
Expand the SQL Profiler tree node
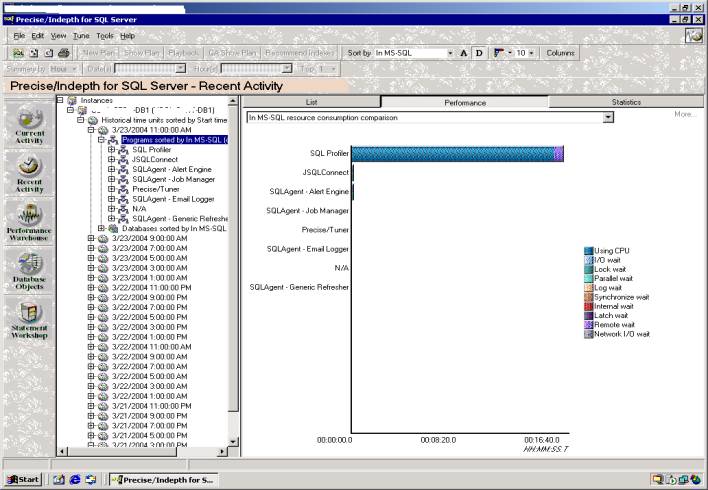111,149
